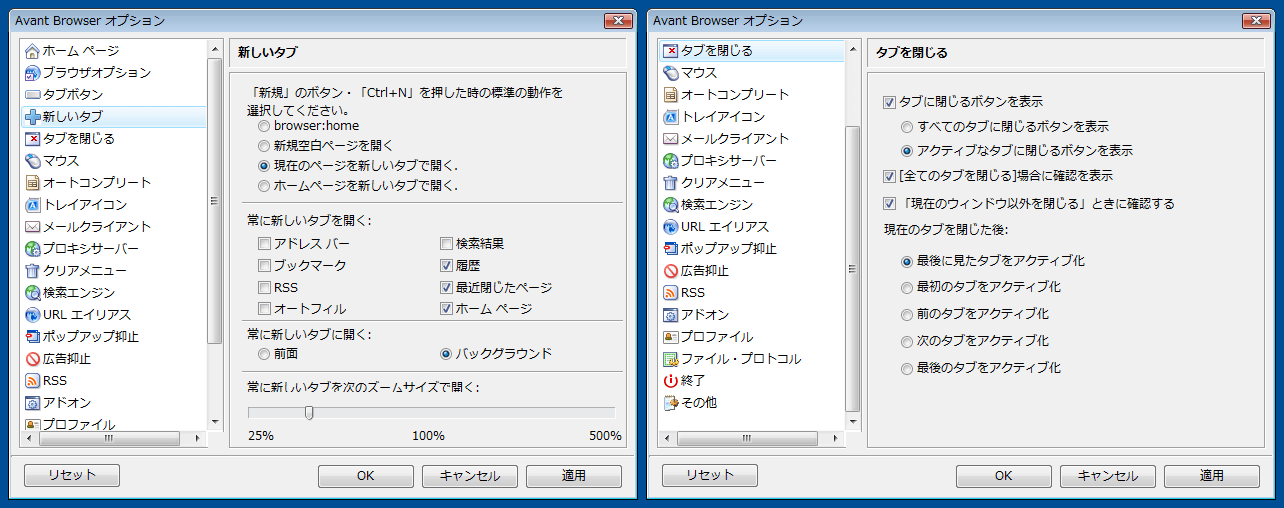Uncheck the ホーム ページ checkbox

(446, 310)
